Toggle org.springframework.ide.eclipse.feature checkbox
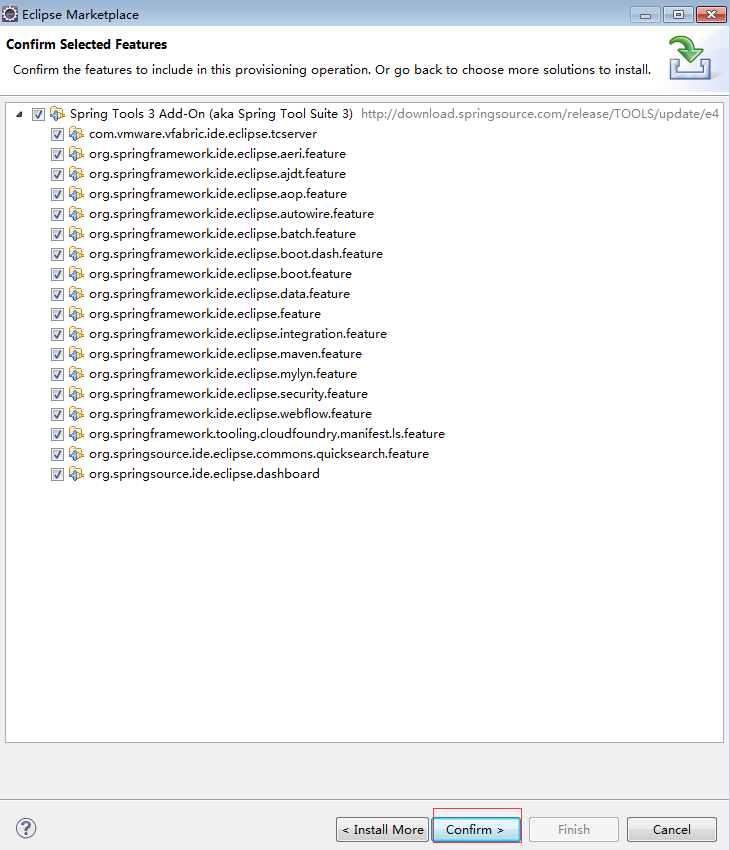 tap(57, 314)
